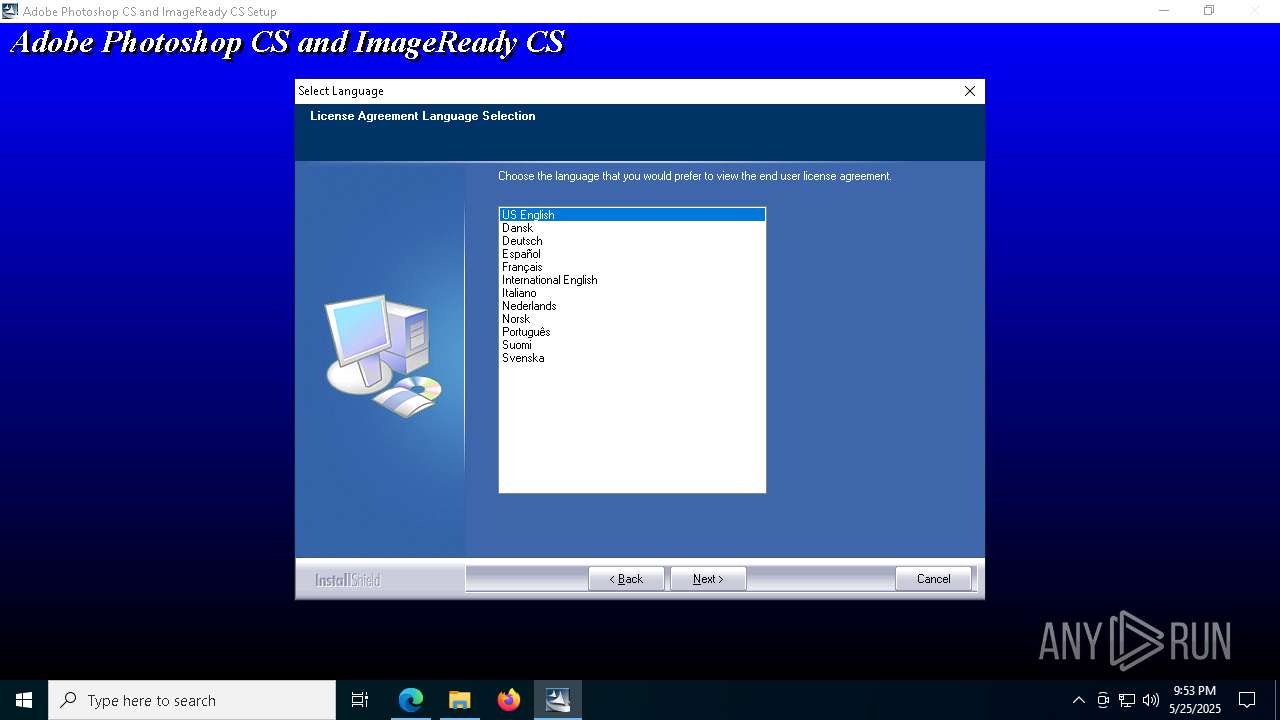
Task: Open Task View on the taskbar
Action: tap(360, 700)
